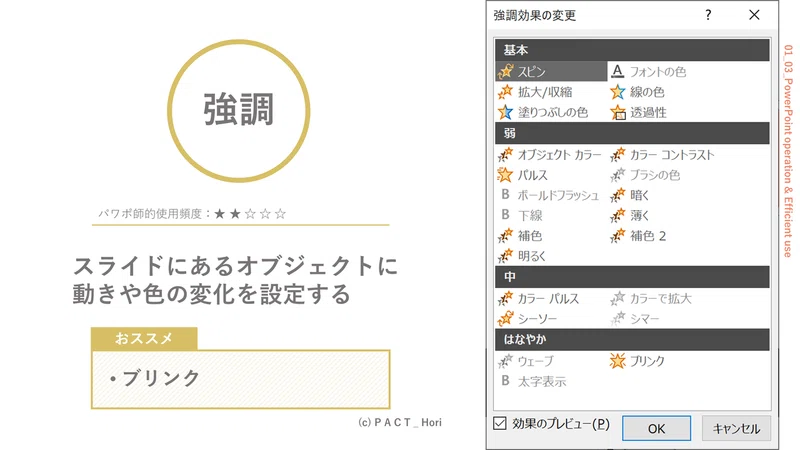Click the 中 category header

tap(632, 277)
